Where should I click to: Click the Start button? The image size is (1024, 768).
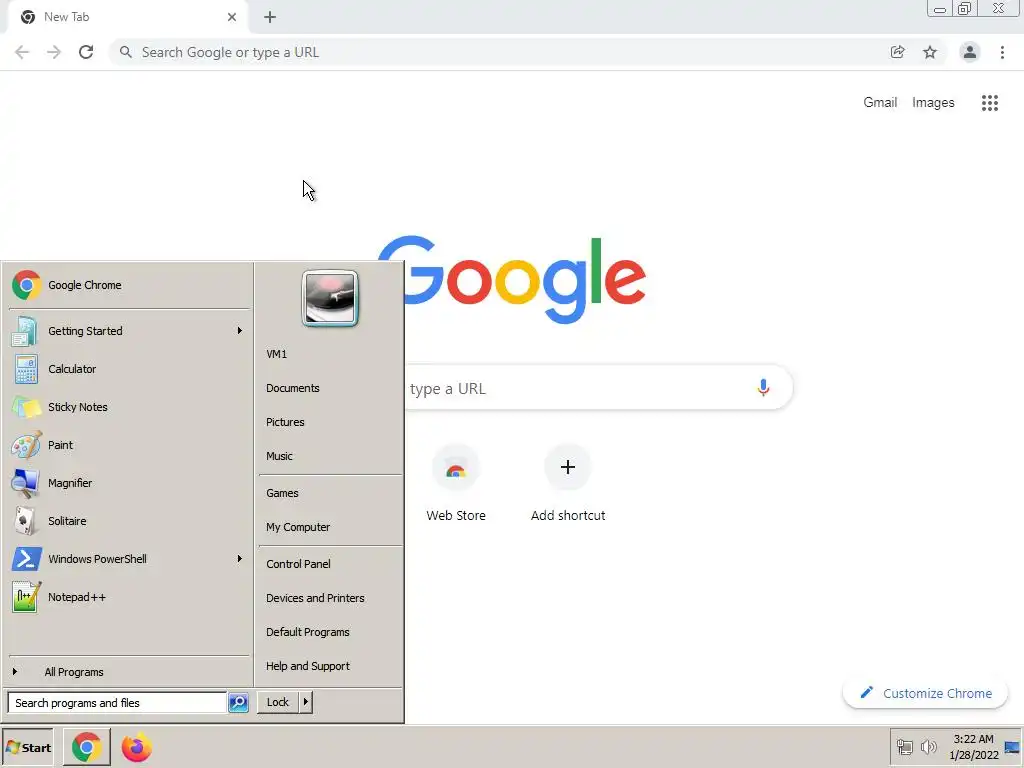[28, 748]
